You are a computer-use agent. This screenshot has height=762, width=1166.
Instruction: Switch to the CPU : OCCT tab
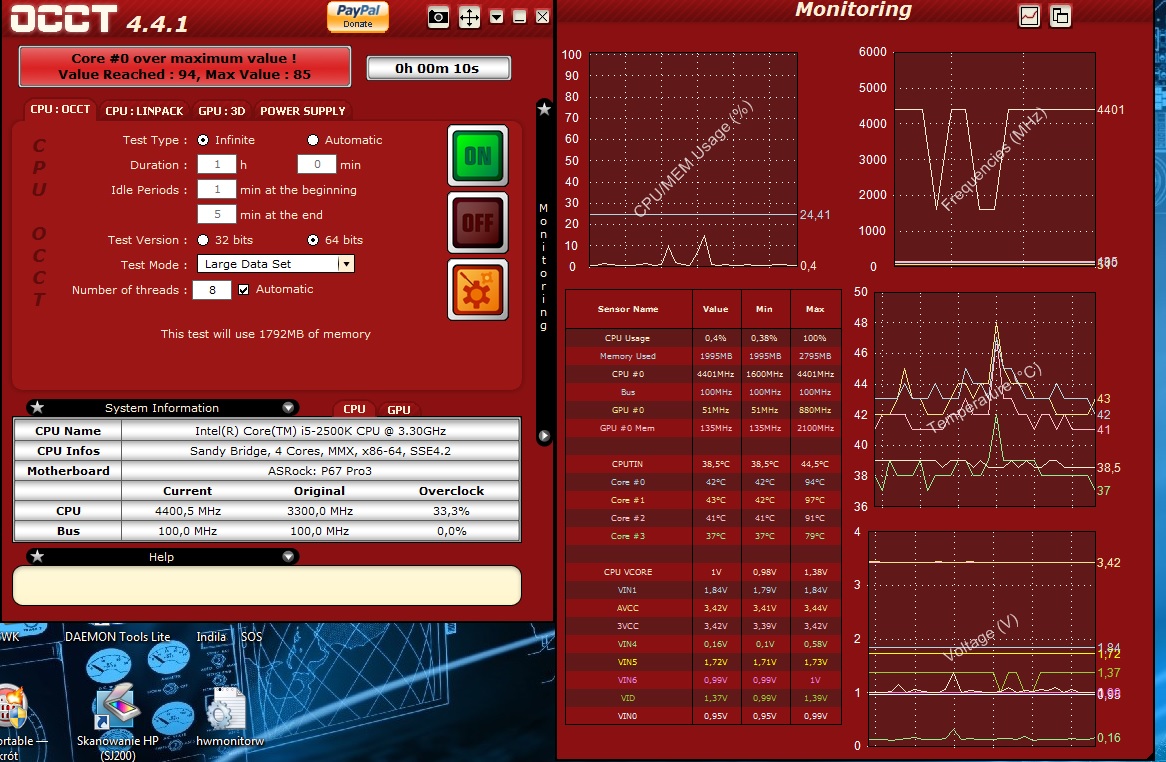pyautogui.click(x=60, y=109)
